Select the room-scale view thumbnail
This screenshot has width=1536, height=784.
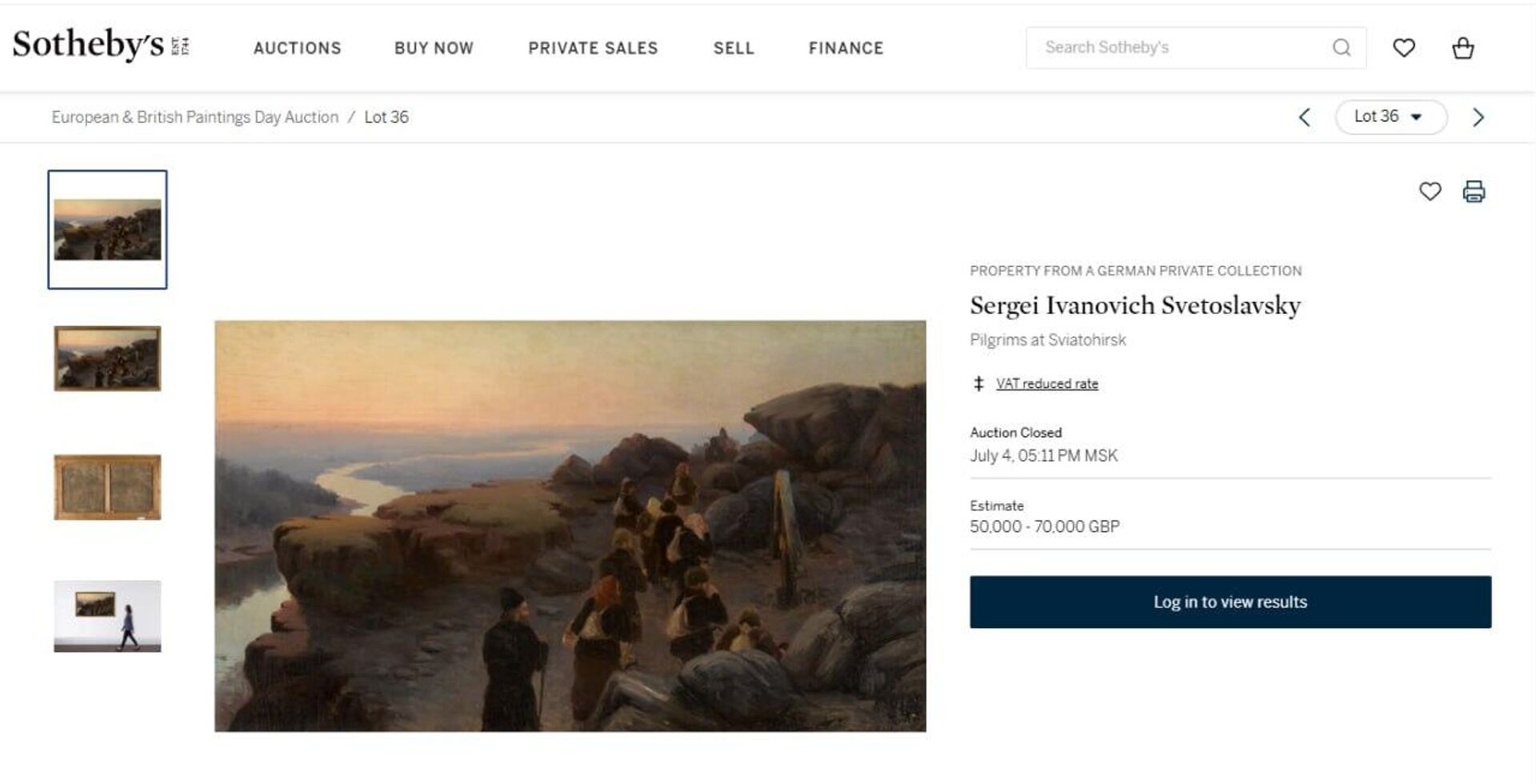pyautogui.click(x=107, y=616)
